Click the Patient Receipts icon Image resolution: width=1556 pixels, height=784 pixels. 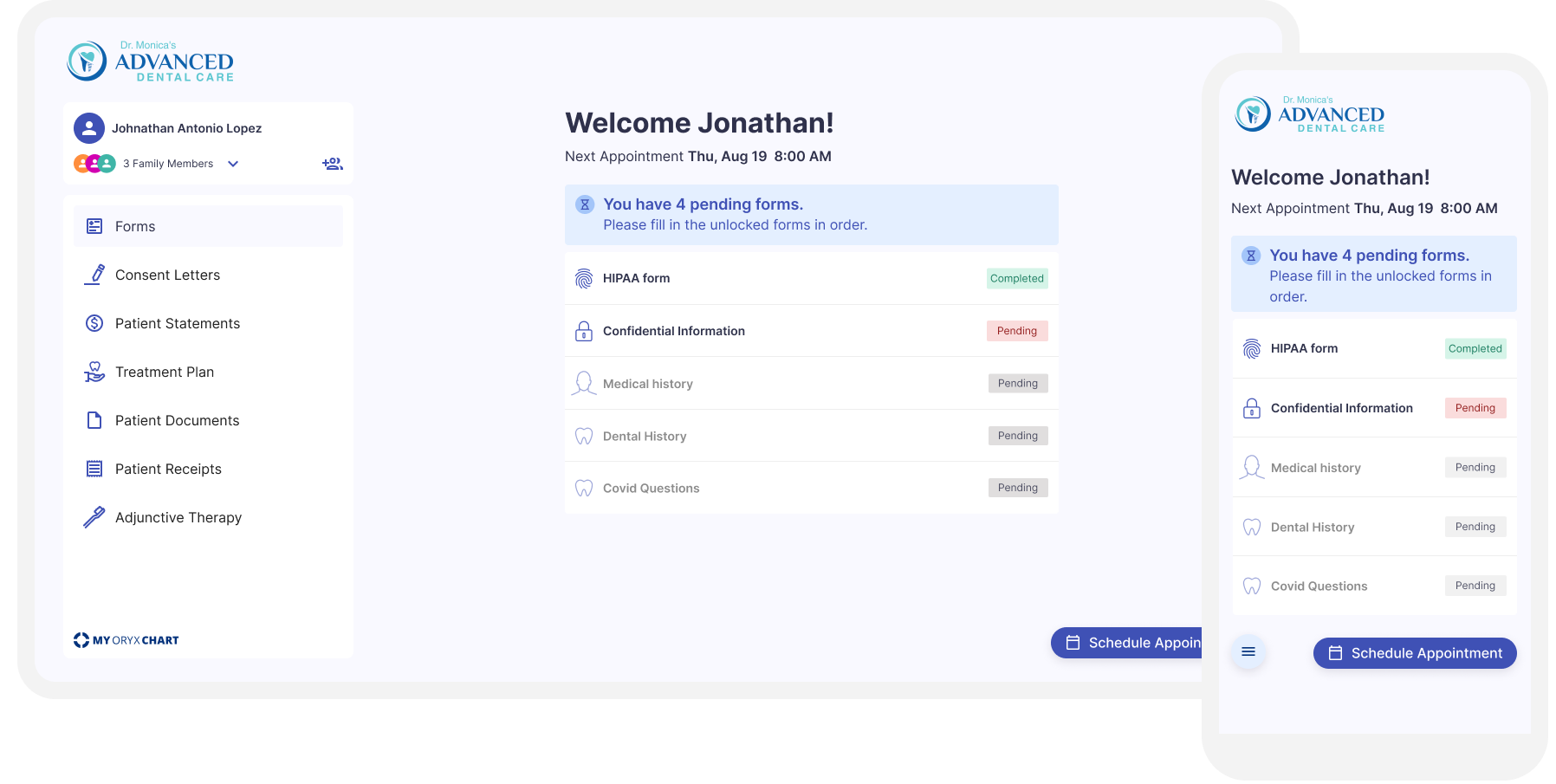point(94,469)
